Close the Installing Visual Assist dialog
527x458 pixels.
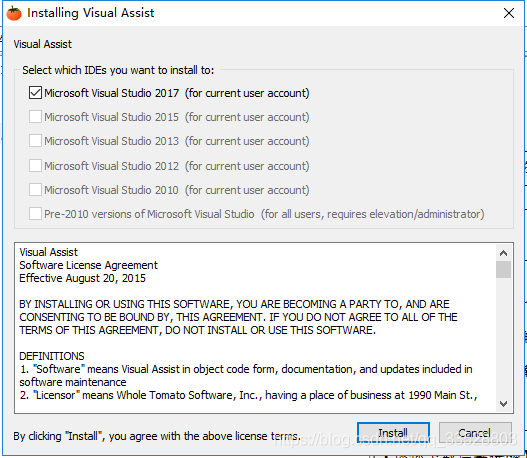(x=509, y=13)
